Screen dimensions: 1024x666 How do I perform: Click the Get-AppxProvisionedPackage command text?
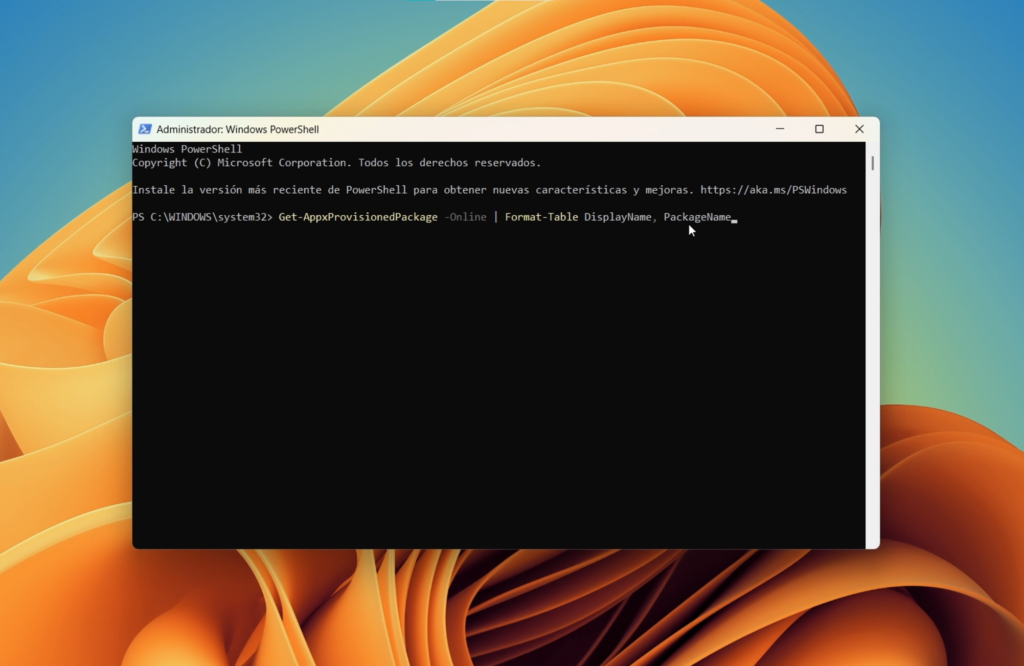357,217
